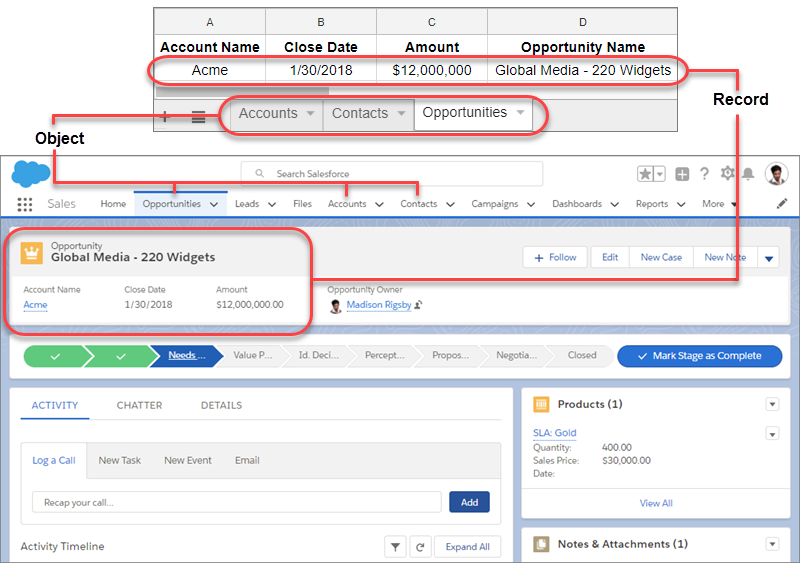Open the Opportunities nav tab dropdown chevron
This screenshot has height=563, width=802.
[214, 204]
